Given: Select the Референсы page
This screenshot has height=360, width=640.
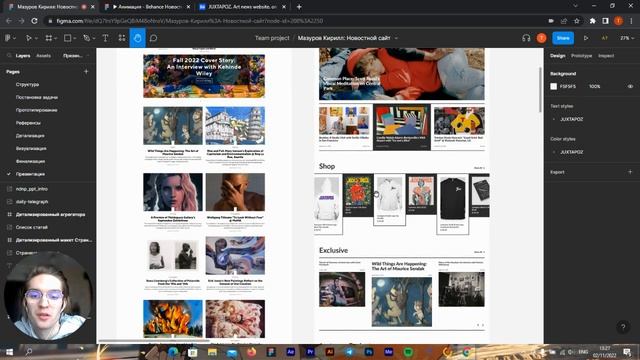Looking at the screenshot, I should (28, 123).
